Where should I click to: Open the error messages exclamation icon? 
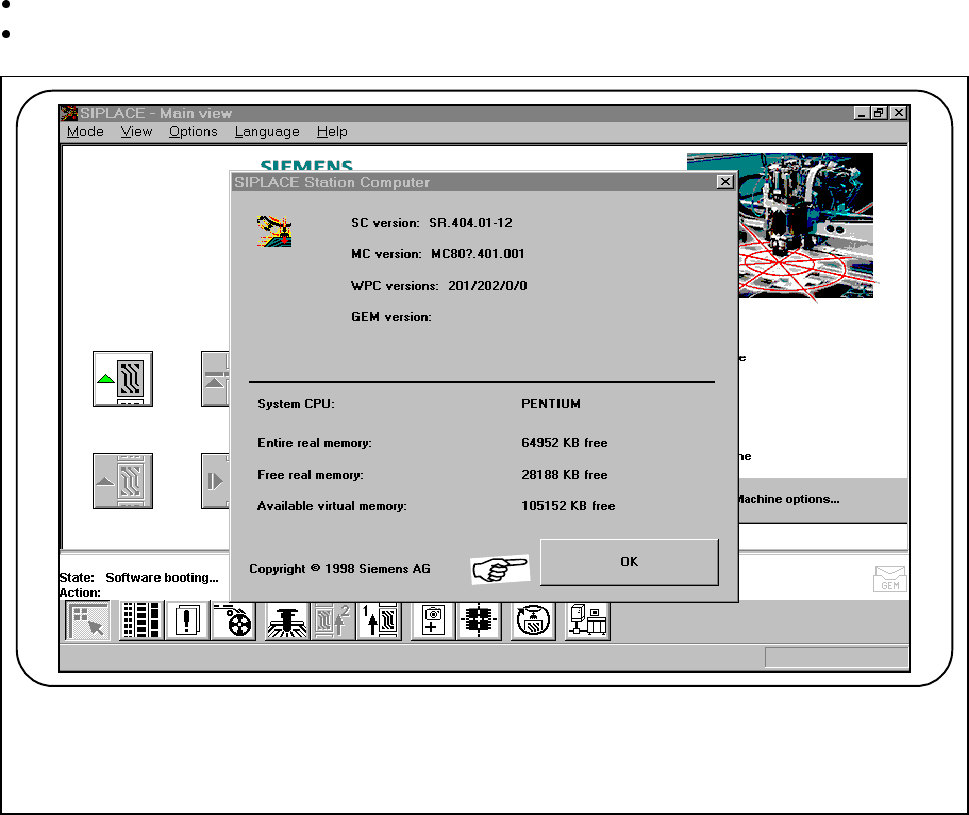pyautogui.click(x=187, y=620)
